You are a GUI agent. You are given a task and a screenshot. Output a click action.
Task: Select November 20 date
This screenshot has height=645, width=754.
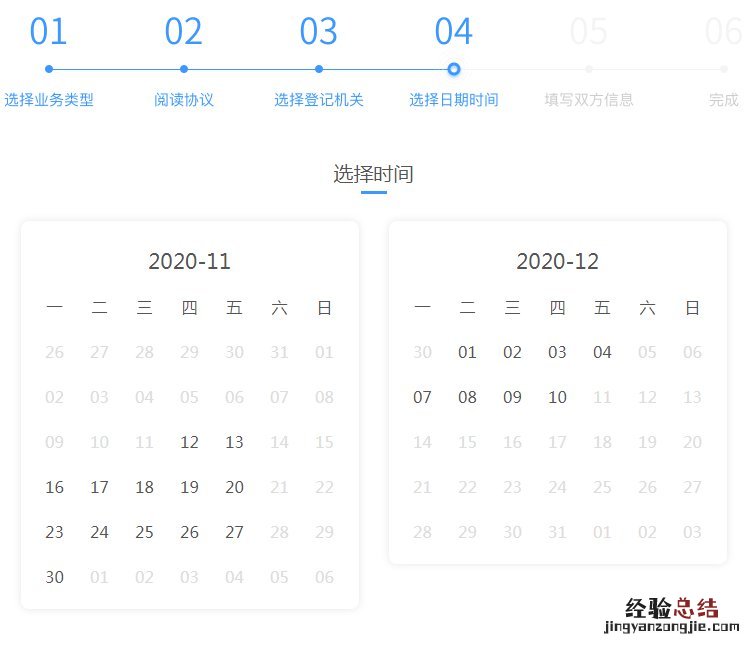(x=234, y=487)
